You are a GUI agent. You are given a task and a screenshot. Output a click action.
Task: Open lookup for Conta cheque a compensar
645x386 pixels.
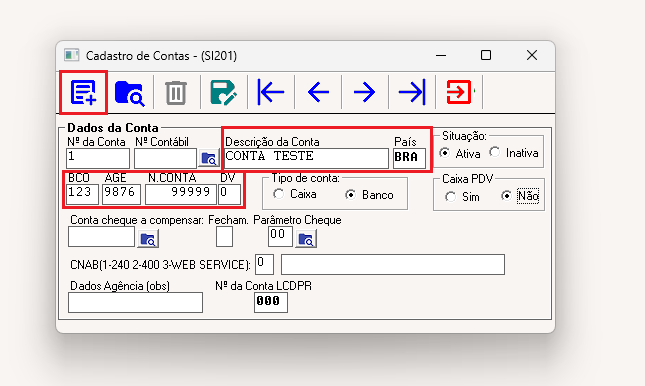click(148, 239)
